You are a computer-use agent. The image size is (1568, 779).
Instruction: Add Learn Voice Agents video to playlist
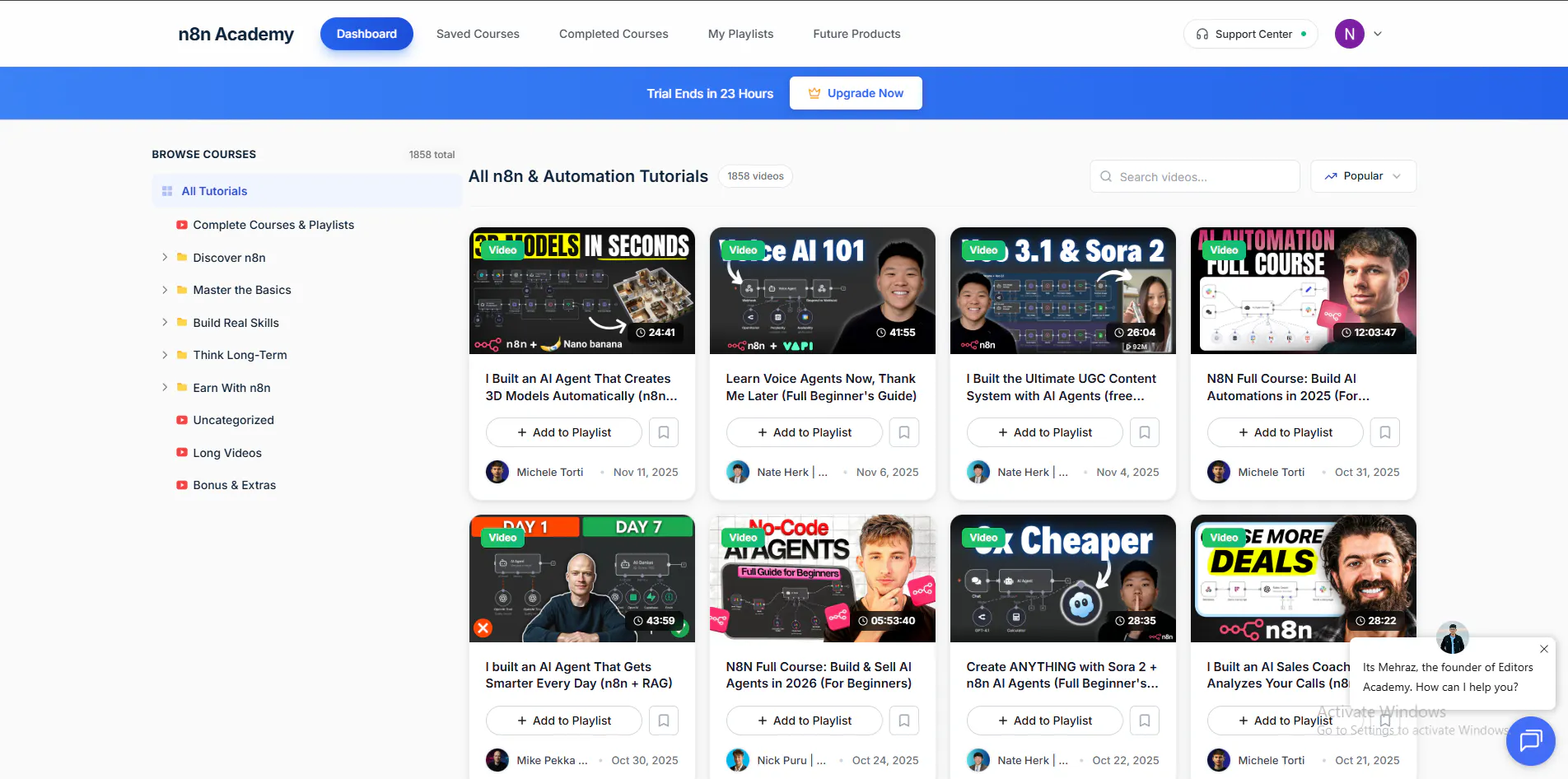(x=804, y=432)
